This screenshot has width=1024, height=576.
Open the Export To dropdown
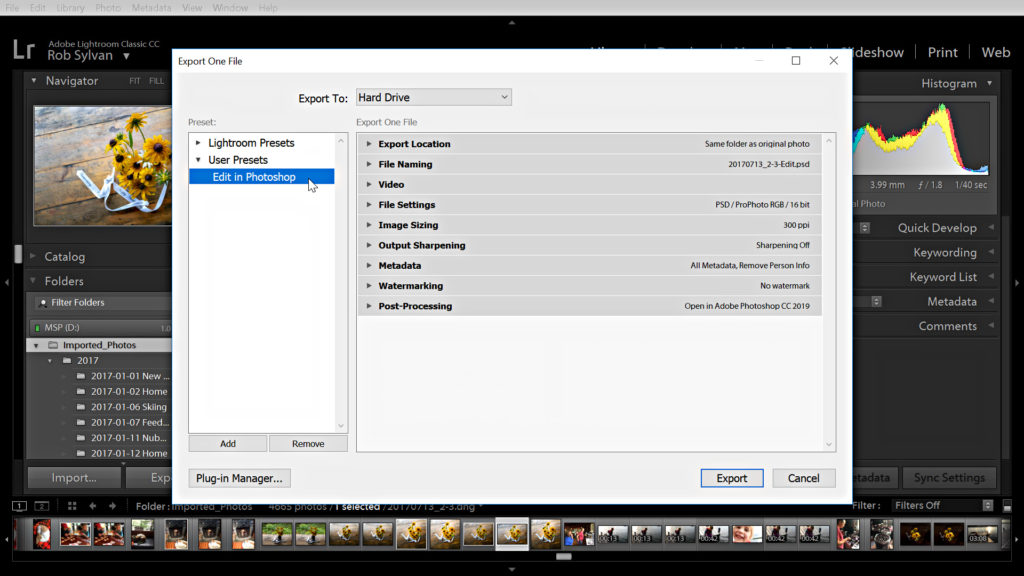tap(433, 97)
